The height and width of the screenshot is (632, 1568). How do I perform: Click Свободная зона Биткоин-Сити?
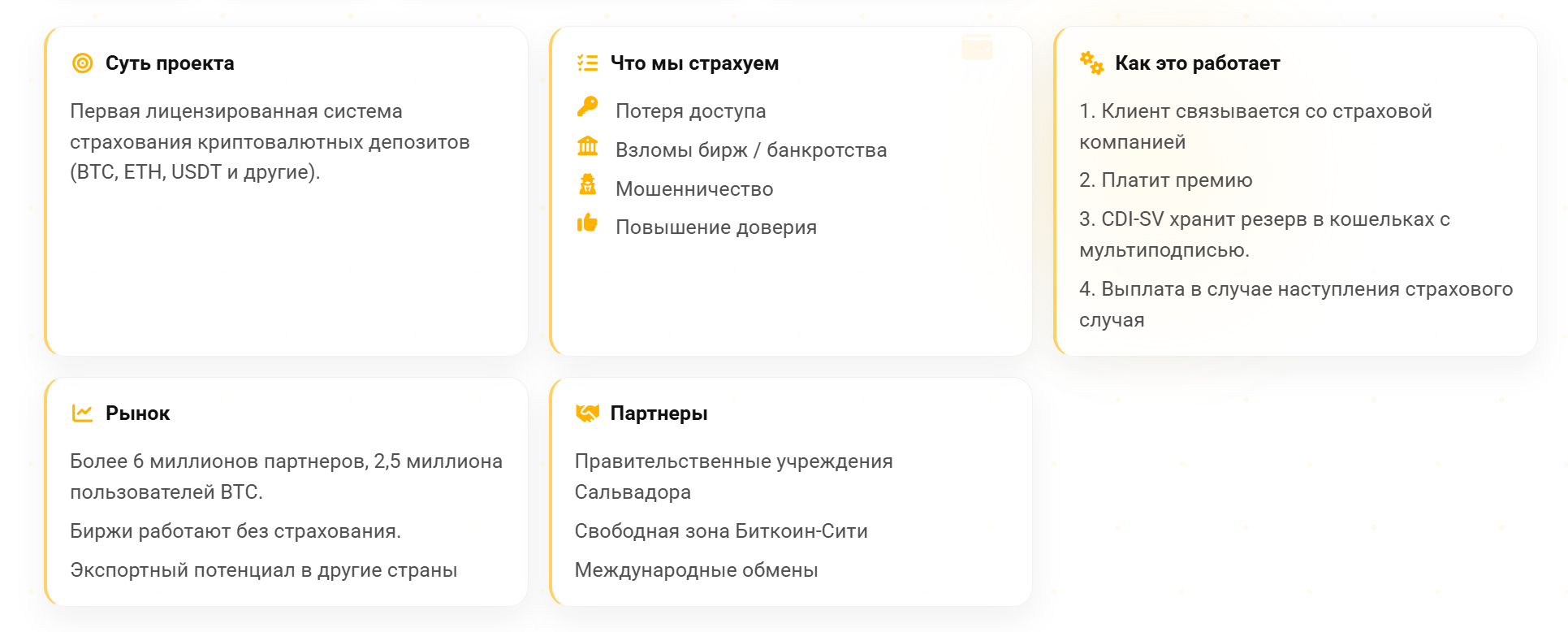point(721,531)
